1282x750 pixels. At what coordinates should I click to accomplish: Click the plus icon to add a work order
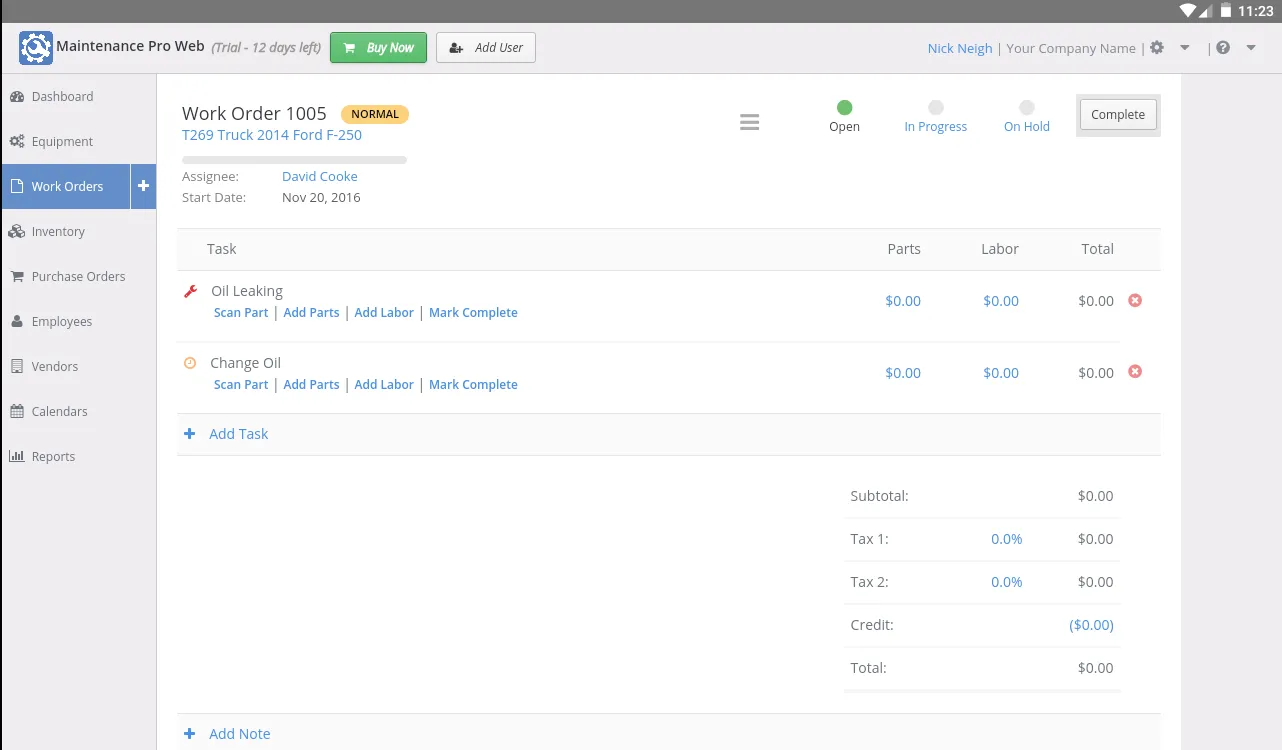pyautogui.click(x=143, y=186)
